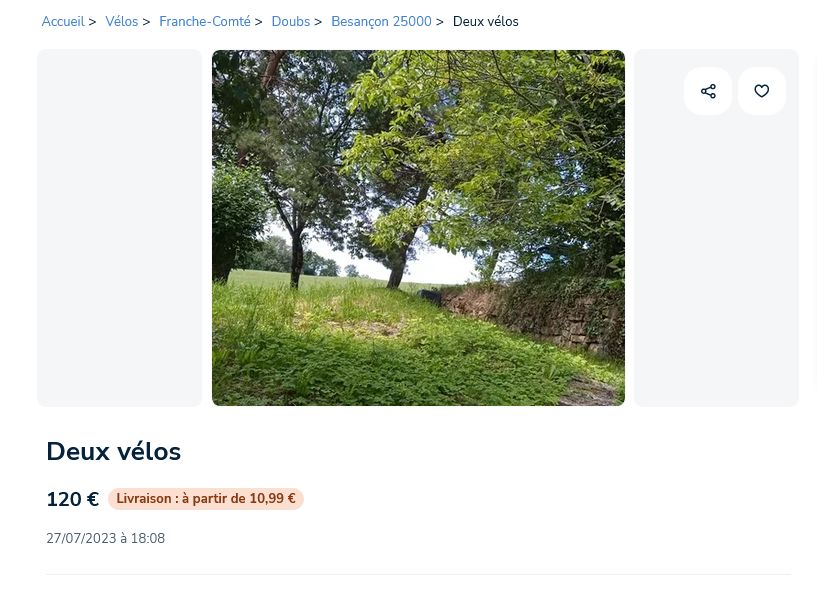Open the Livraison à partir de 10,99 € badge
817x591 pixels.
coord(206,499)
